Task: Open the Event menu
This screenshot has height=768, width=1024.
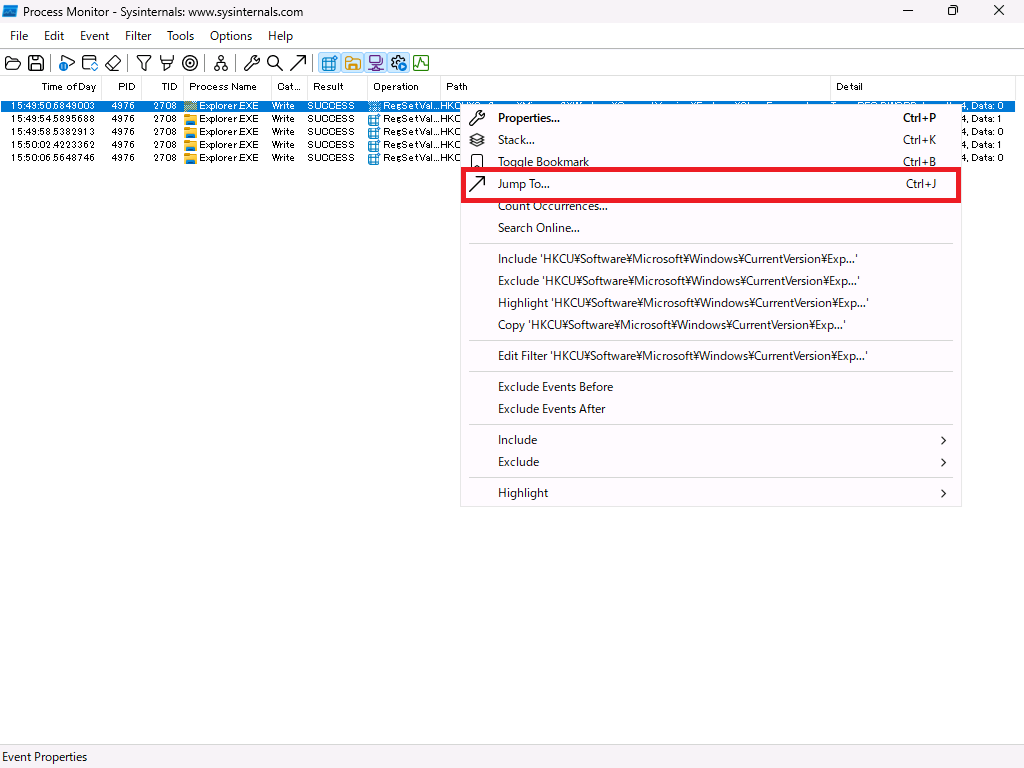Action: [x=94, y=36]
